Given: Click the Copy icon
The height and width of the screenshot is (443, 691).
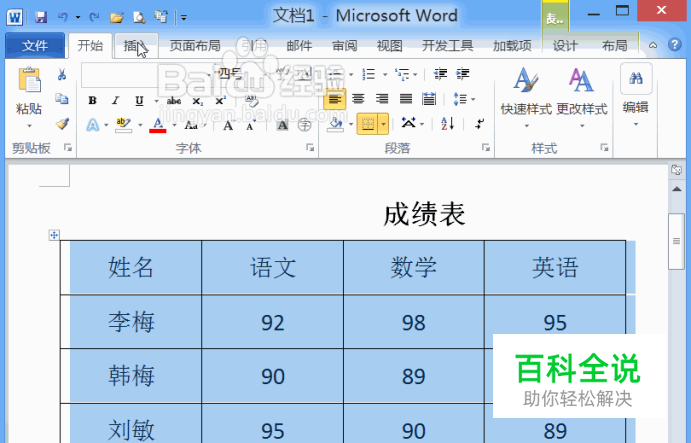Looking at the screenshot, I should tap(62, 99).
